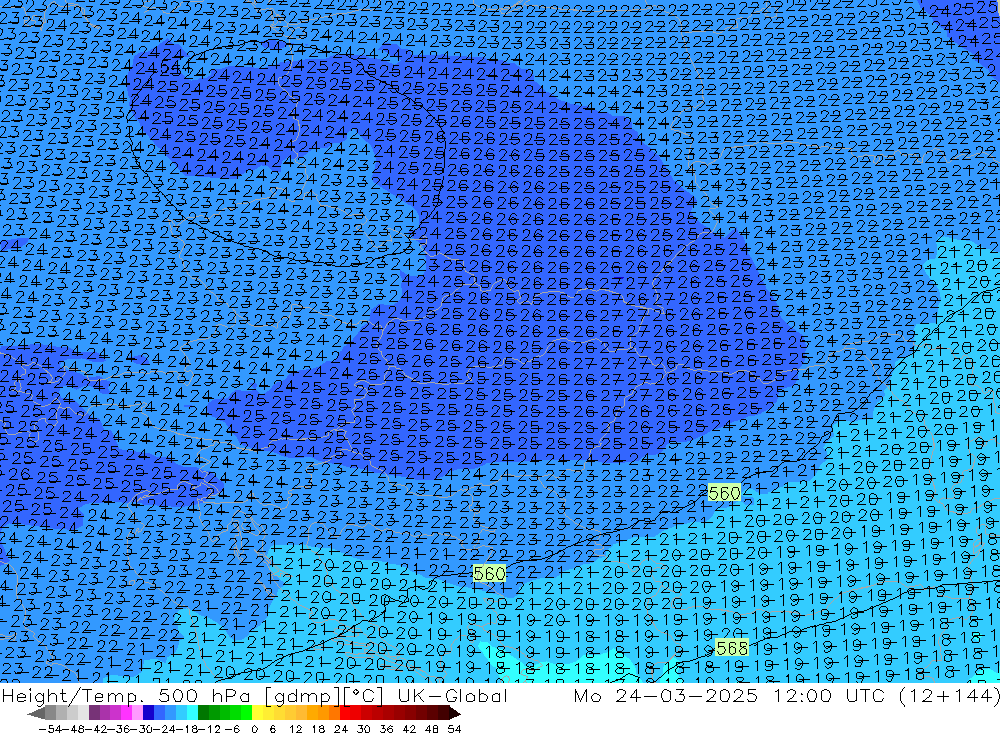The image size is (1000, 733).
Task: Click the 560 contour label nearest the 568 label
Action: point(724,493)
